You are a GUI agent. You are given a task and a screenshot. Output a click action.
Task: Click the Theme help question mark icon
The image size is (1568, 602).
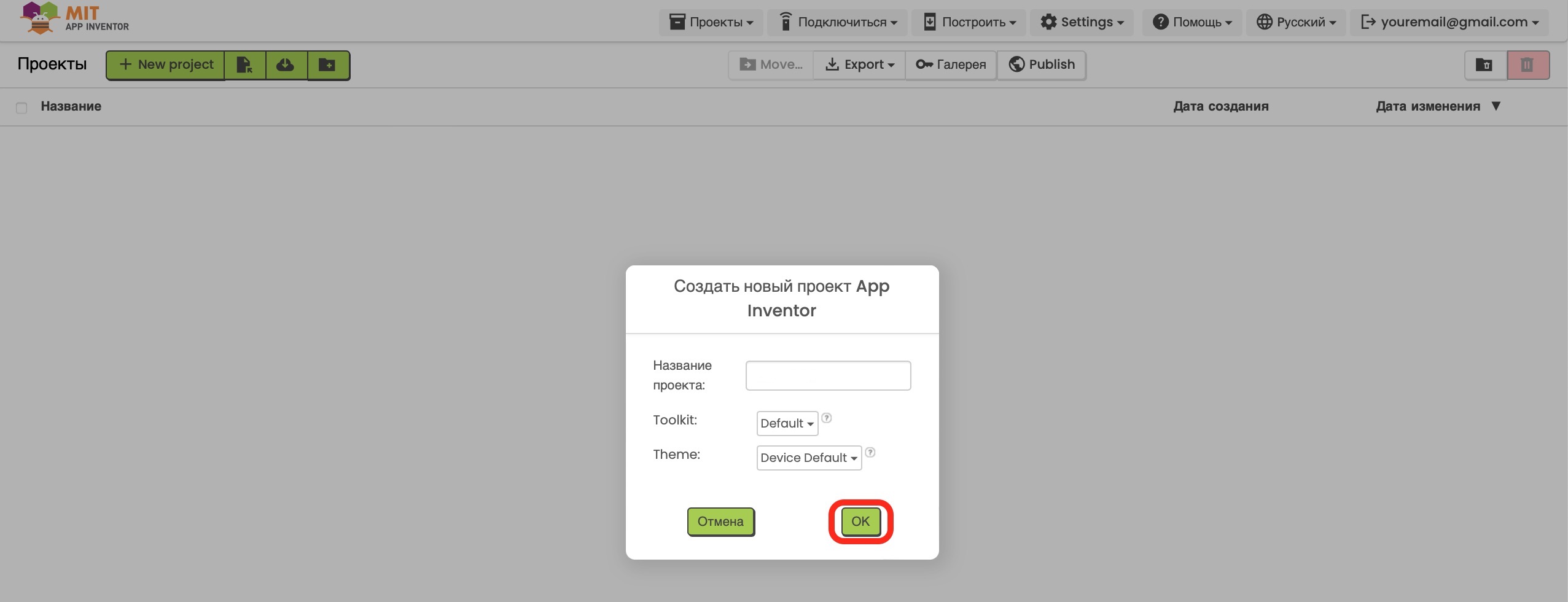point(870,452)
